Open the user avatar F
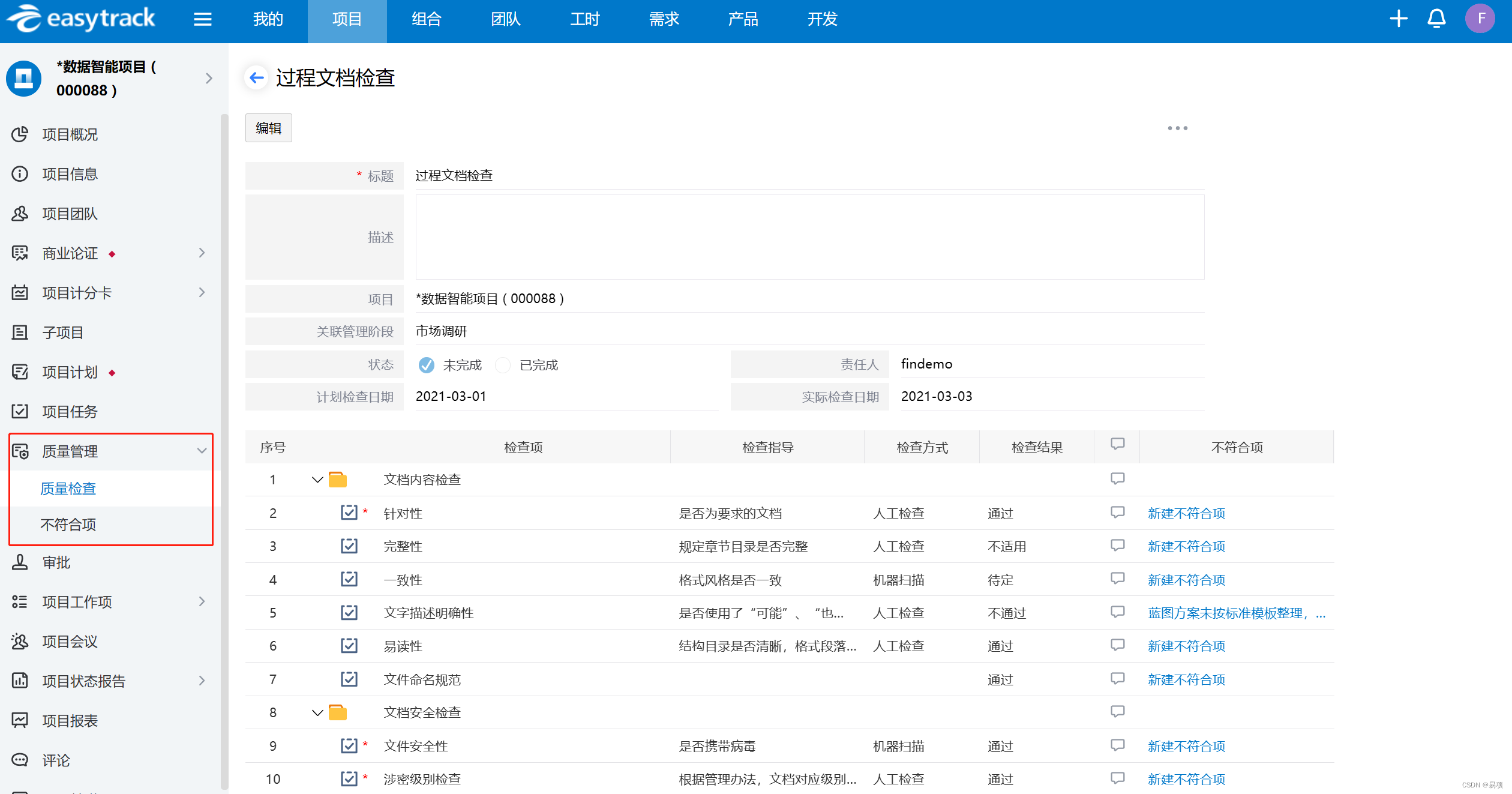The height and width of the screenshot is (794, 1512). coord(1480,19)
